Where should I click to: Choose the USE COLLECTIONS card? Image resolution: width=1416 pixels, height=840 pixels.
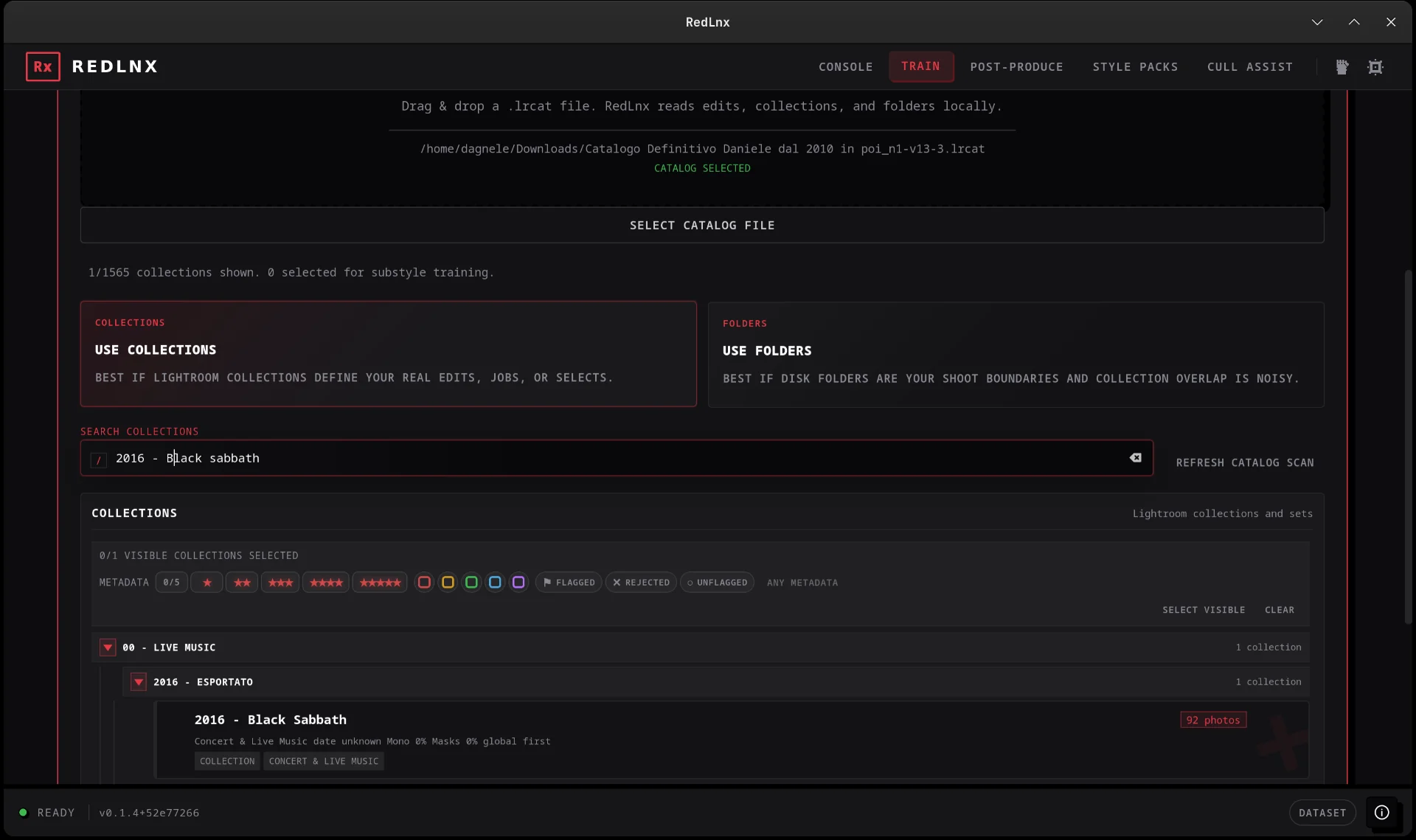pyautogui.click(x=389, y=353)
